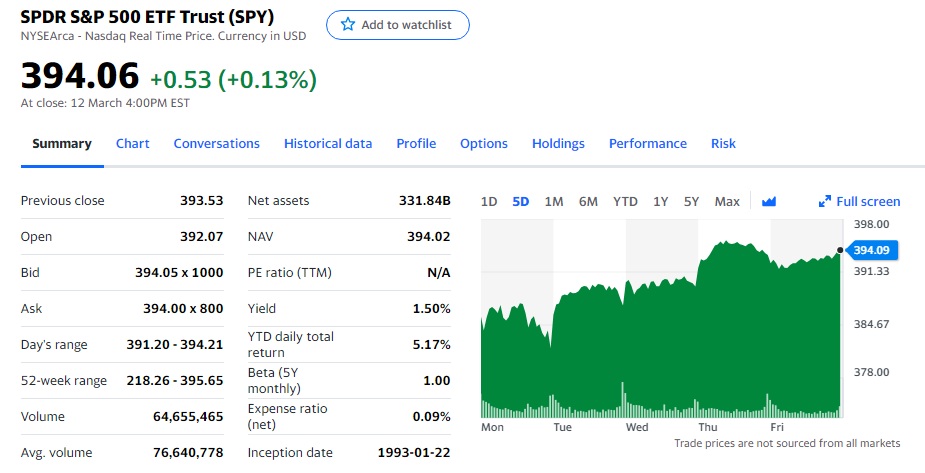Select the 1D chart range
Image resolution: width=925 pixels, height=473 pixels.
489,202
